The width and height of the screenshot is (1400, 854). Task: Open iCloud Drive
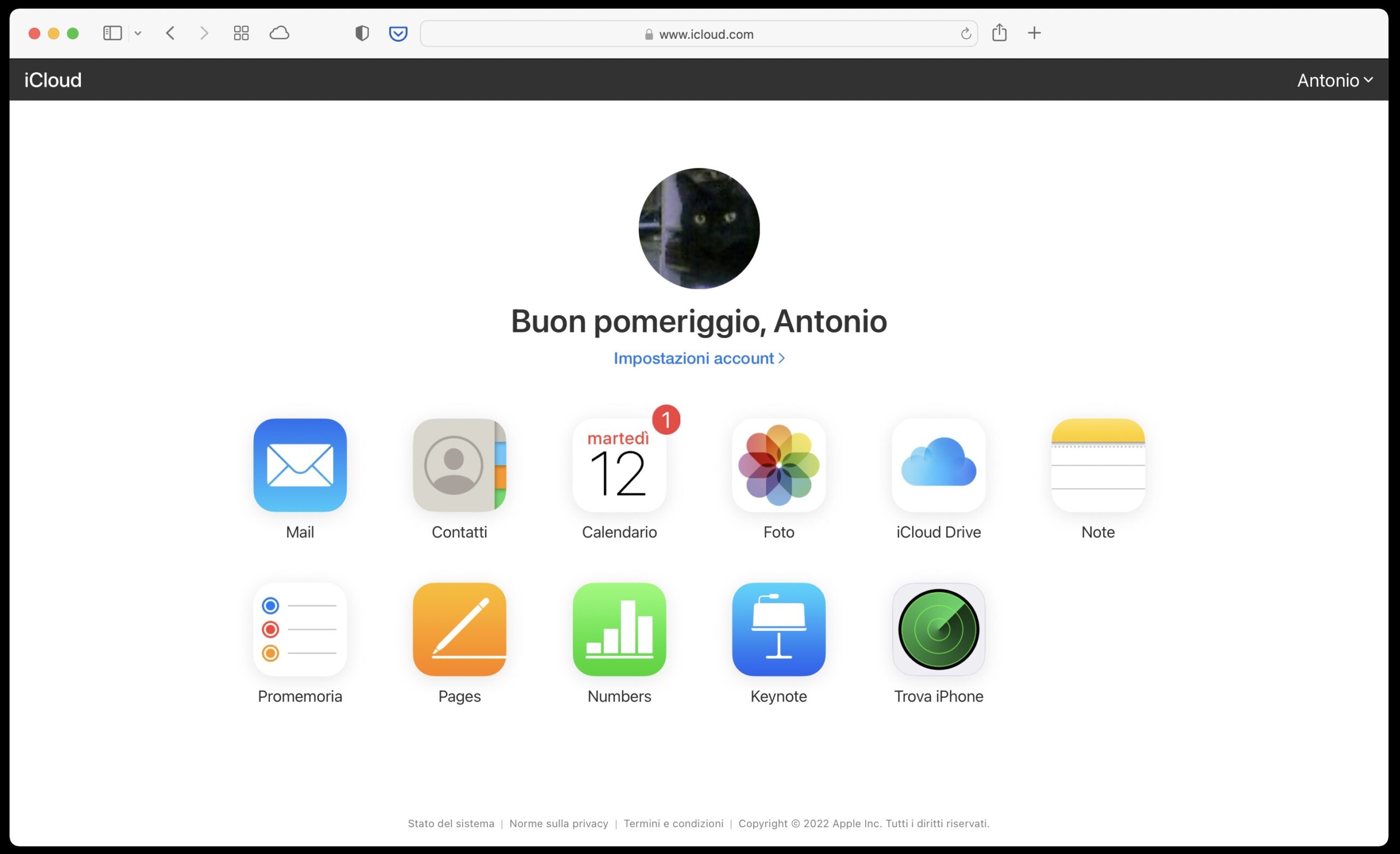tap(938, 465)
